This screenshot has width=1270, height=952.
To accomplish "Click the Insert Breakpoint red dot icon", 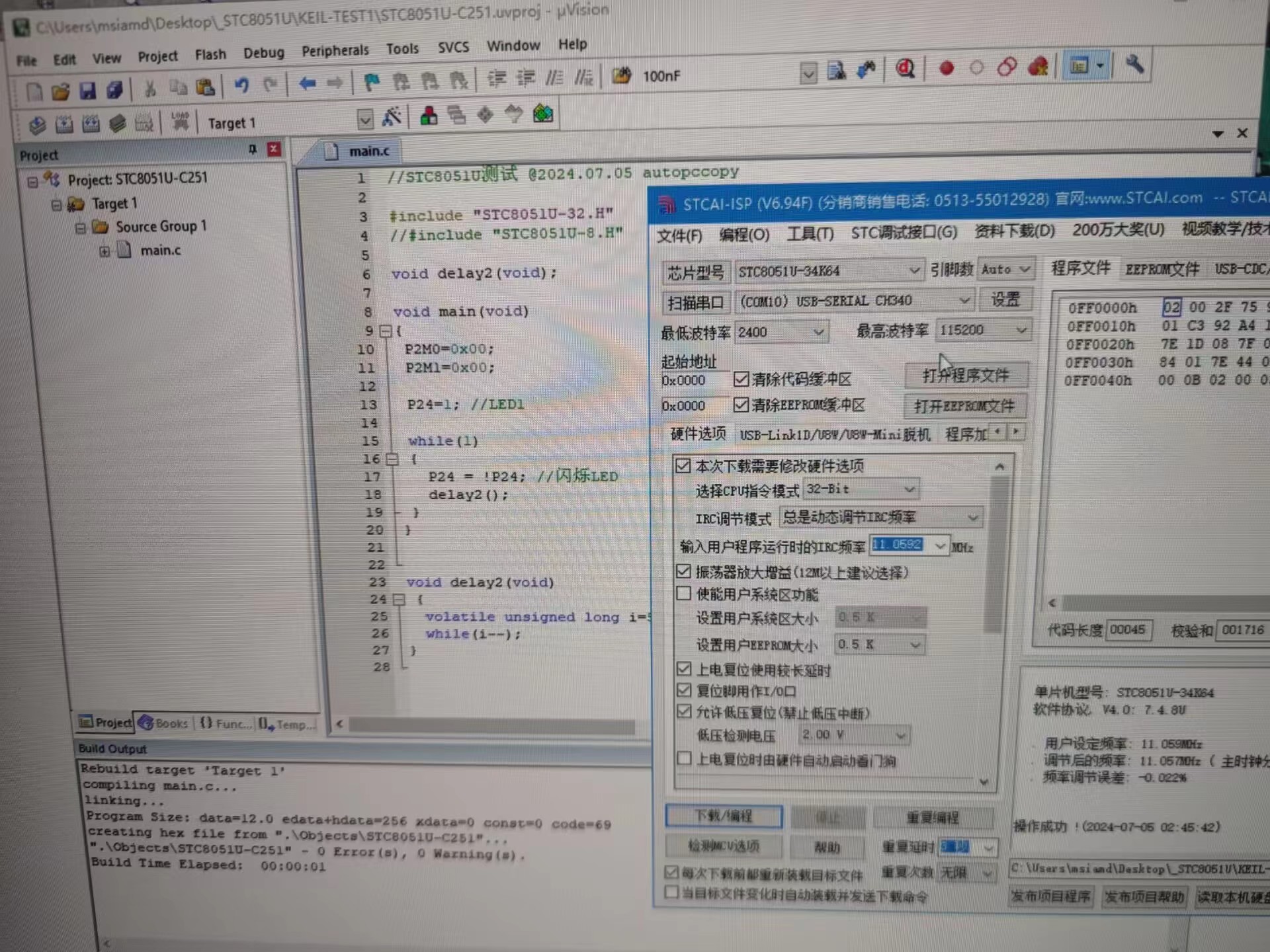I will click(946, 68).
